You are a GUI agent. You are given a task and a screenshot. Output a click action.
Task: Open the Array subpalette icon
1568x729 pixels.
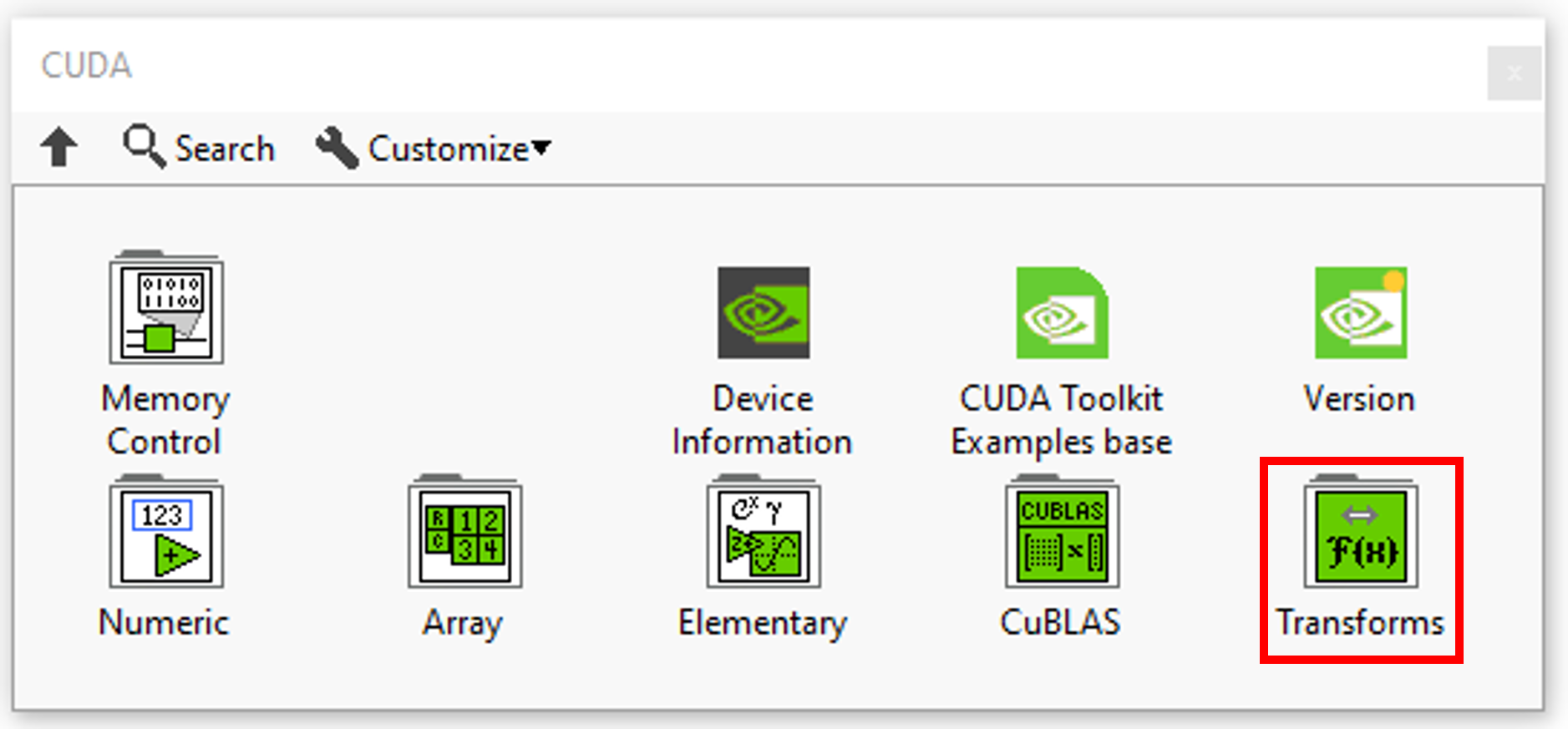[x=464, y=535]
